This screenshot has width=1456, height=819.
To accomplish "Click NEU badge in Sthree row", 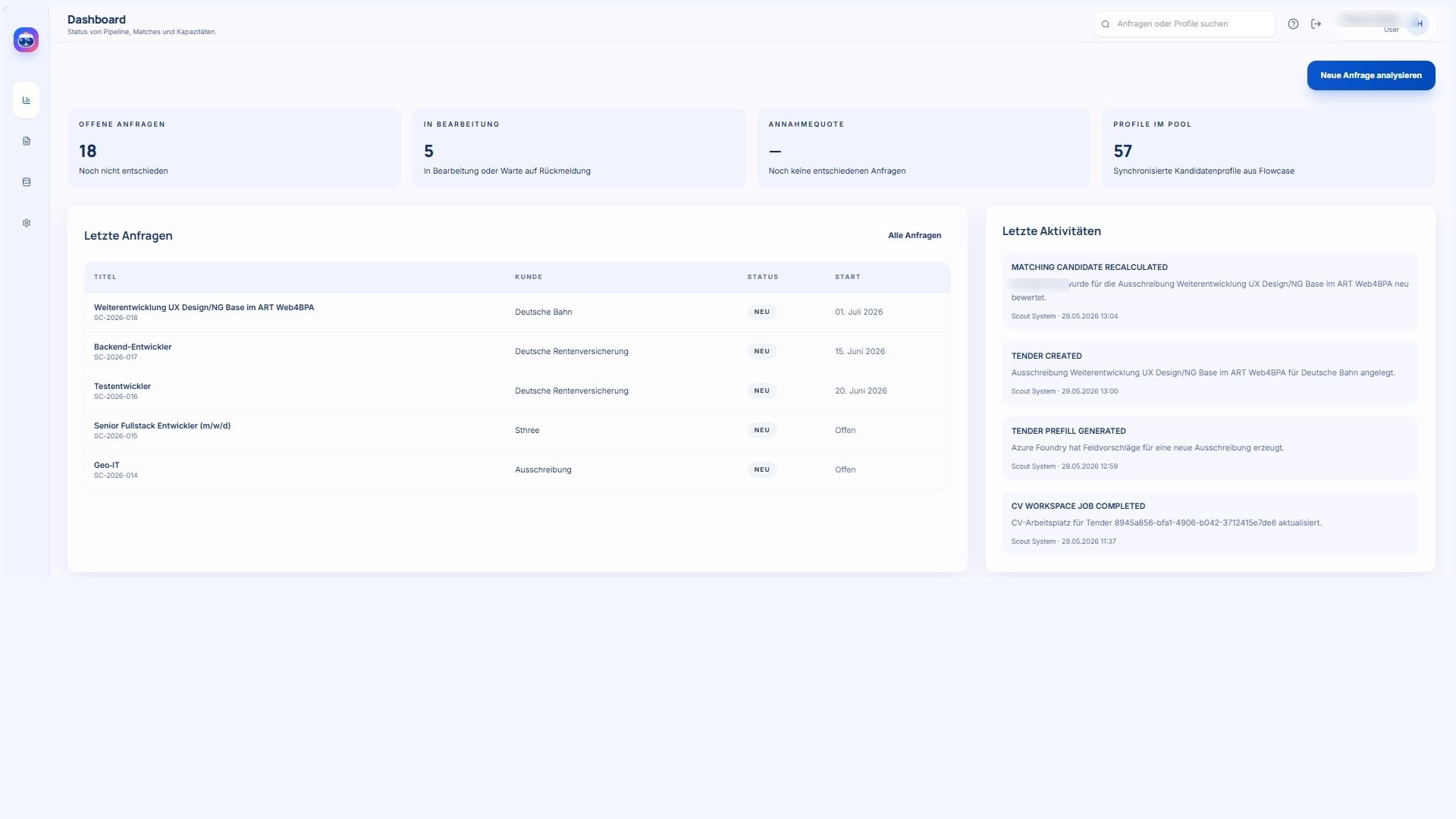I will point(762,431).
